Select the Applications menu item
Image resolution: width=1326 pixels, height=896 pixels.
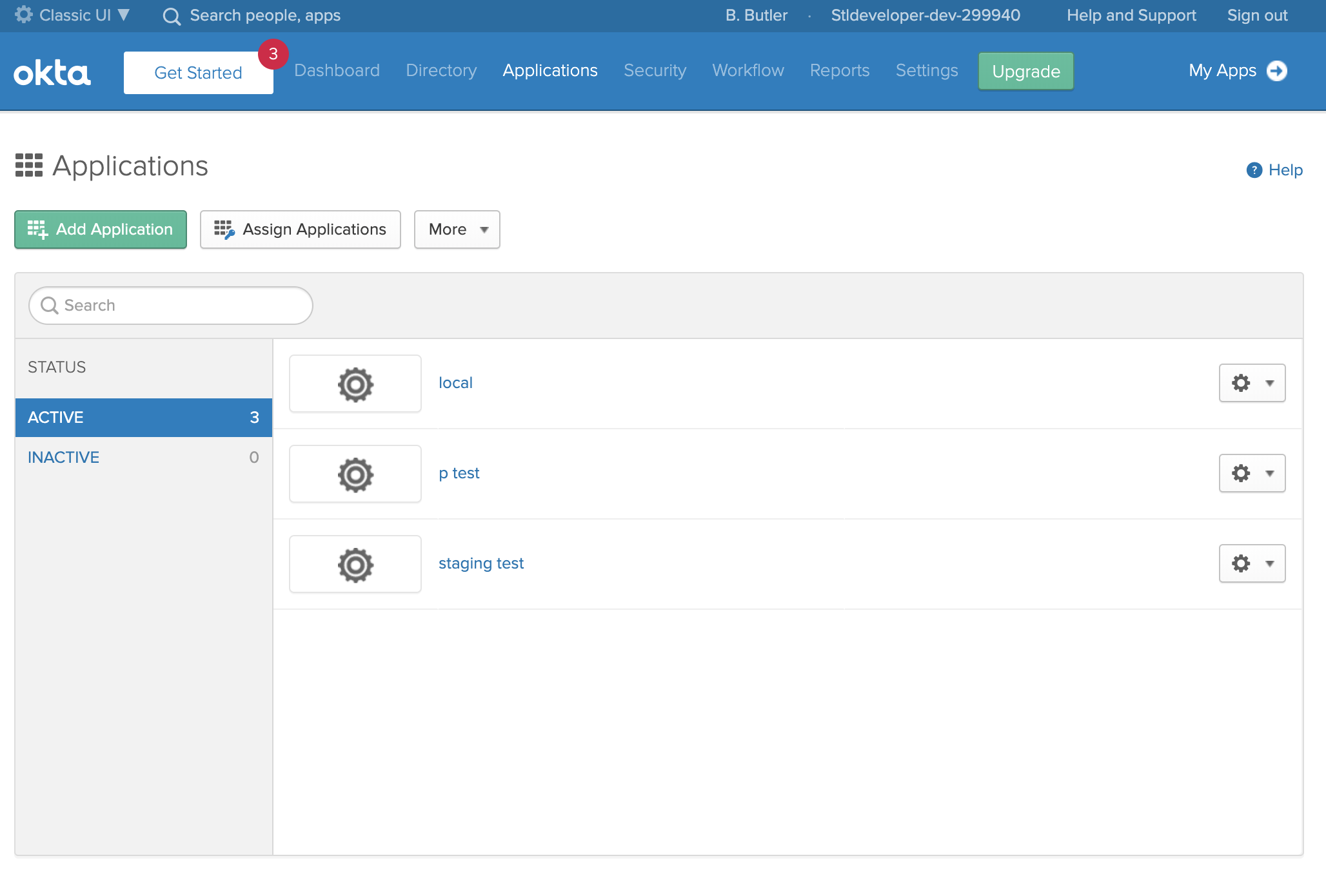pyautogui.click(x=550, y=70)
